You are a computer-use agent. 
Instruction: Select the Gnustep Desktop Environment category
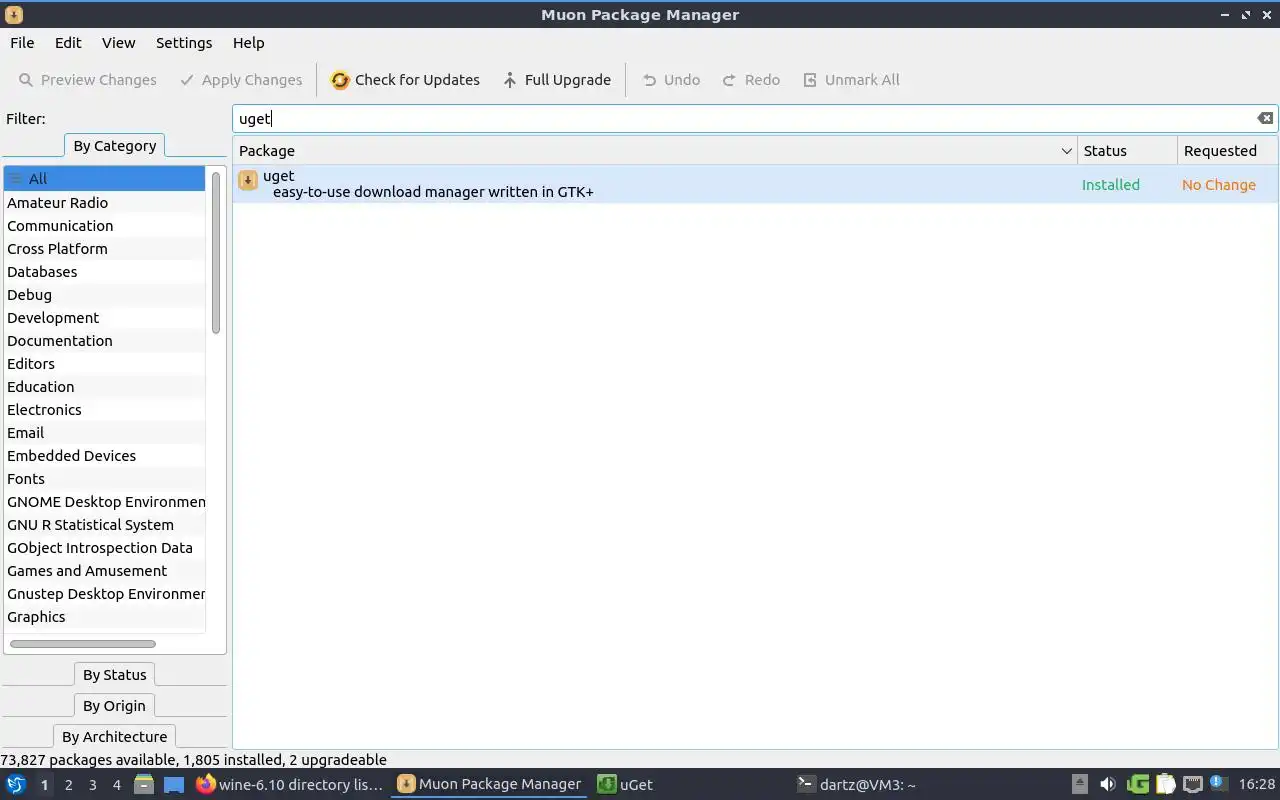[x=104, y=594]
